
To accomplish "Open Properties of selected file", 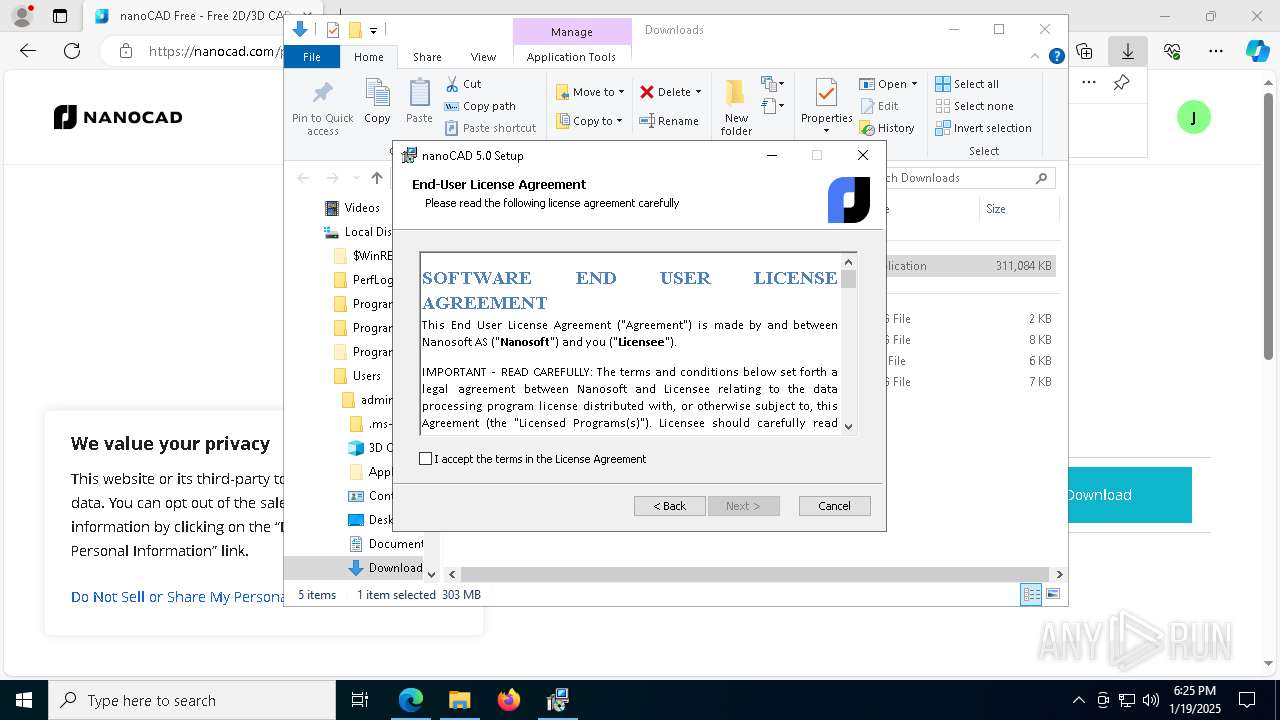I will (826, 106).
